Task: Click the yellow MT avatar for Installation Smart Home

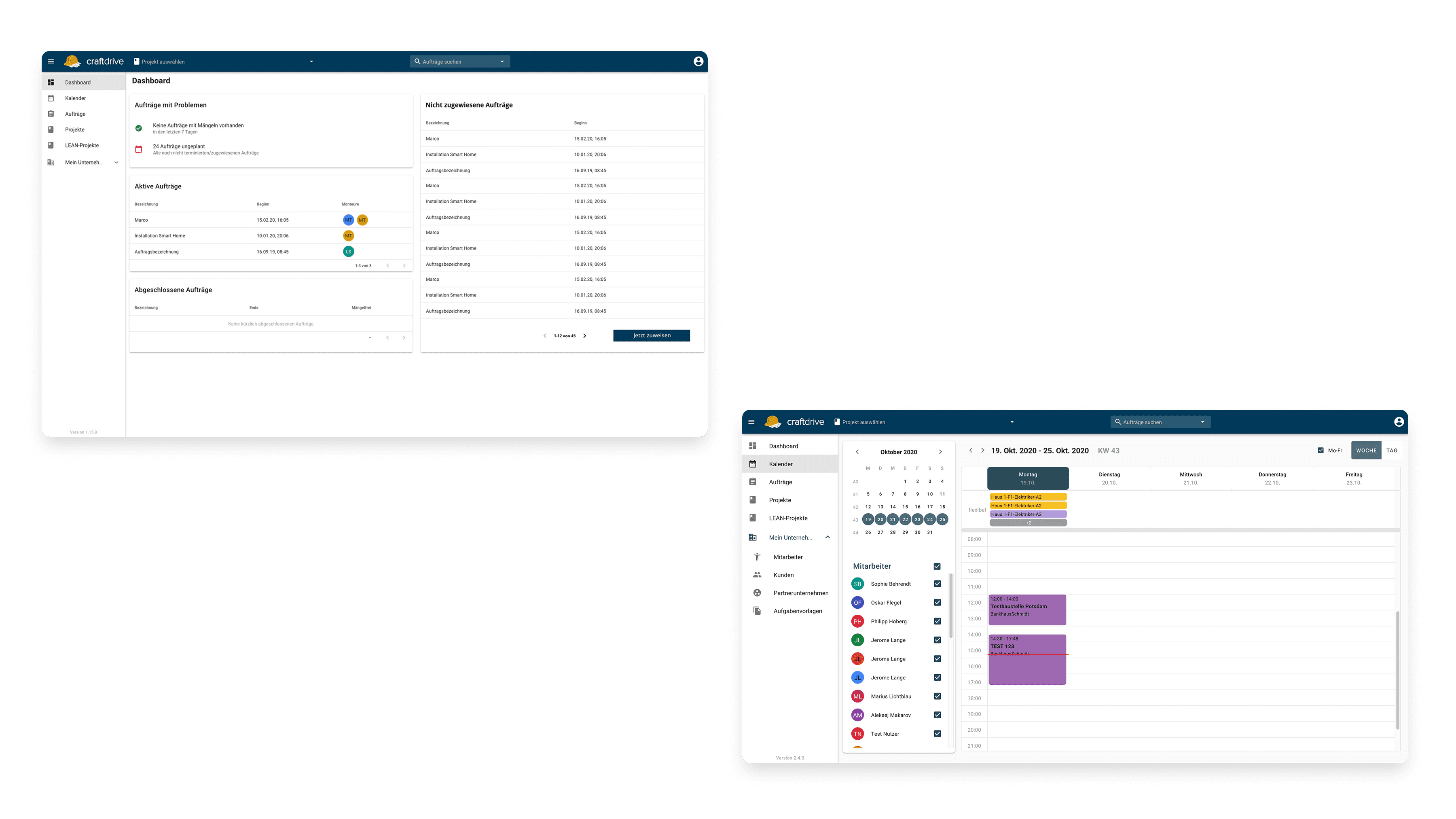Action: click(x=348, y=236)
